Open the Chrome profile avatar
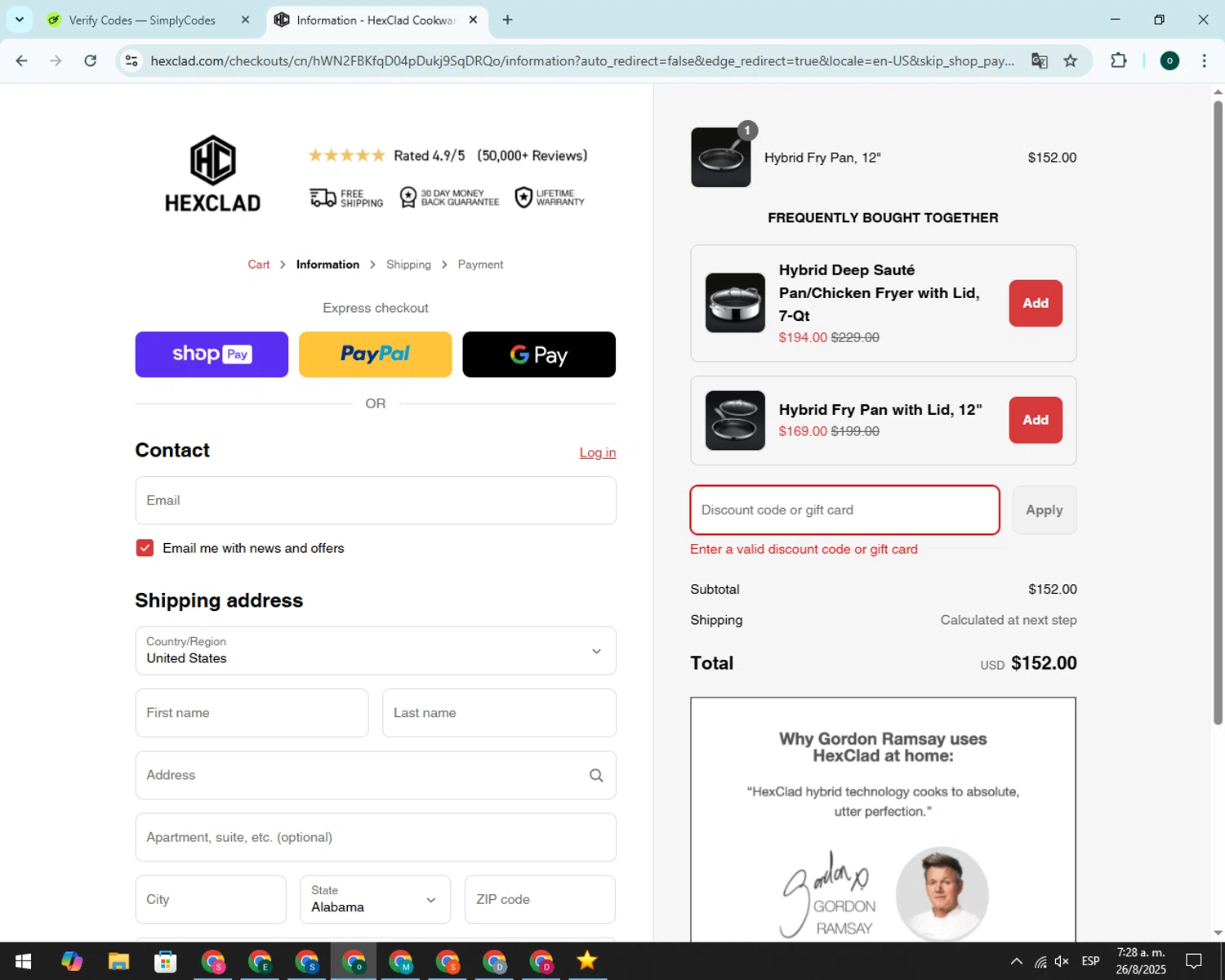 click(1169, 60)
